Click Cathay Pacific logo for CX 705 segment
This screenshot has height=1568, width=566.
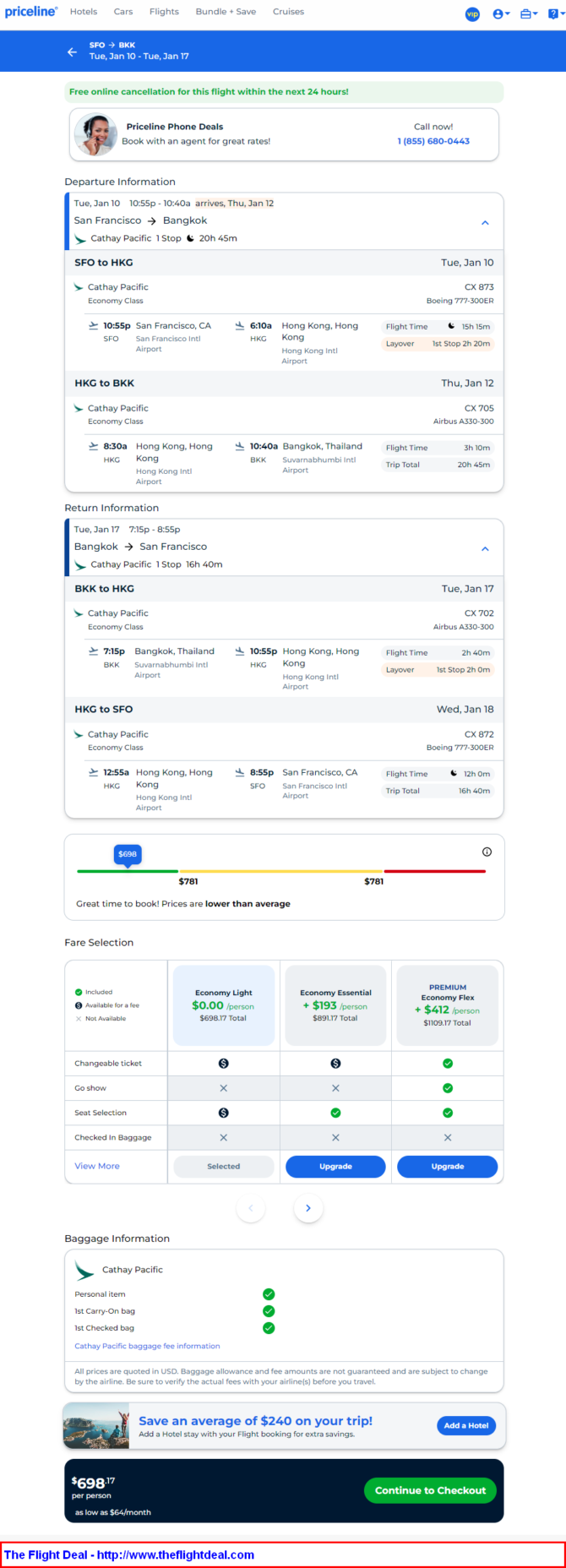tap(79, 408)
